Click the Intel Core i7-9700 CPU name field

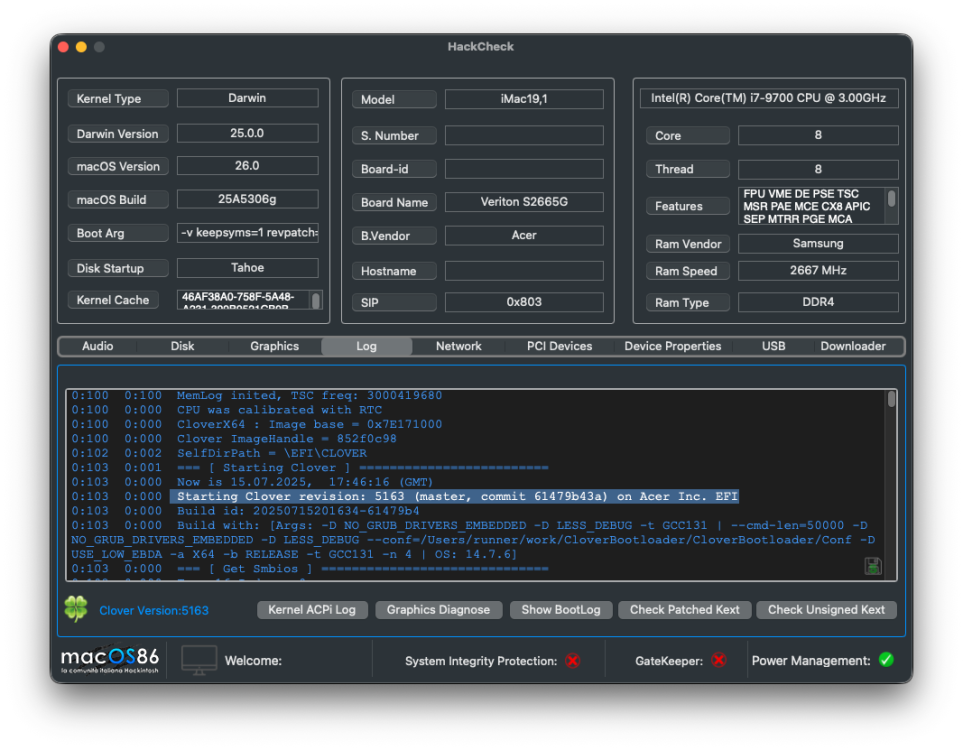(x=769, y=98)
